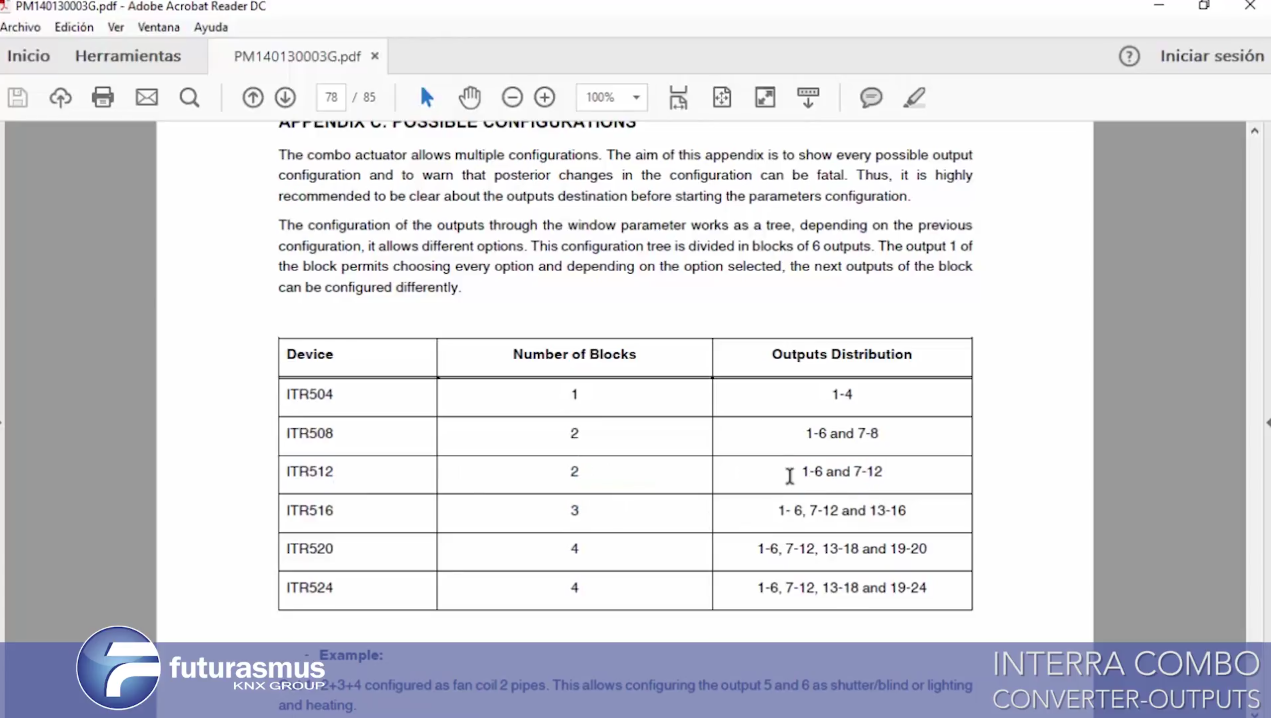The height and width of the screenshot is (718, 1271).
Task: Open the search magnifier tool
Action: tap(189, 97)
